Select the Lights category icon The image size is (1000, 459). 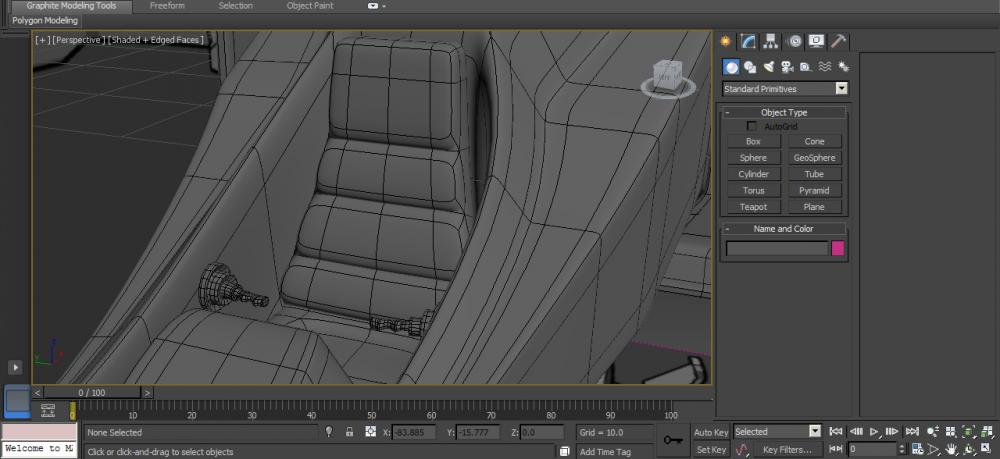[x=769, y=67]
